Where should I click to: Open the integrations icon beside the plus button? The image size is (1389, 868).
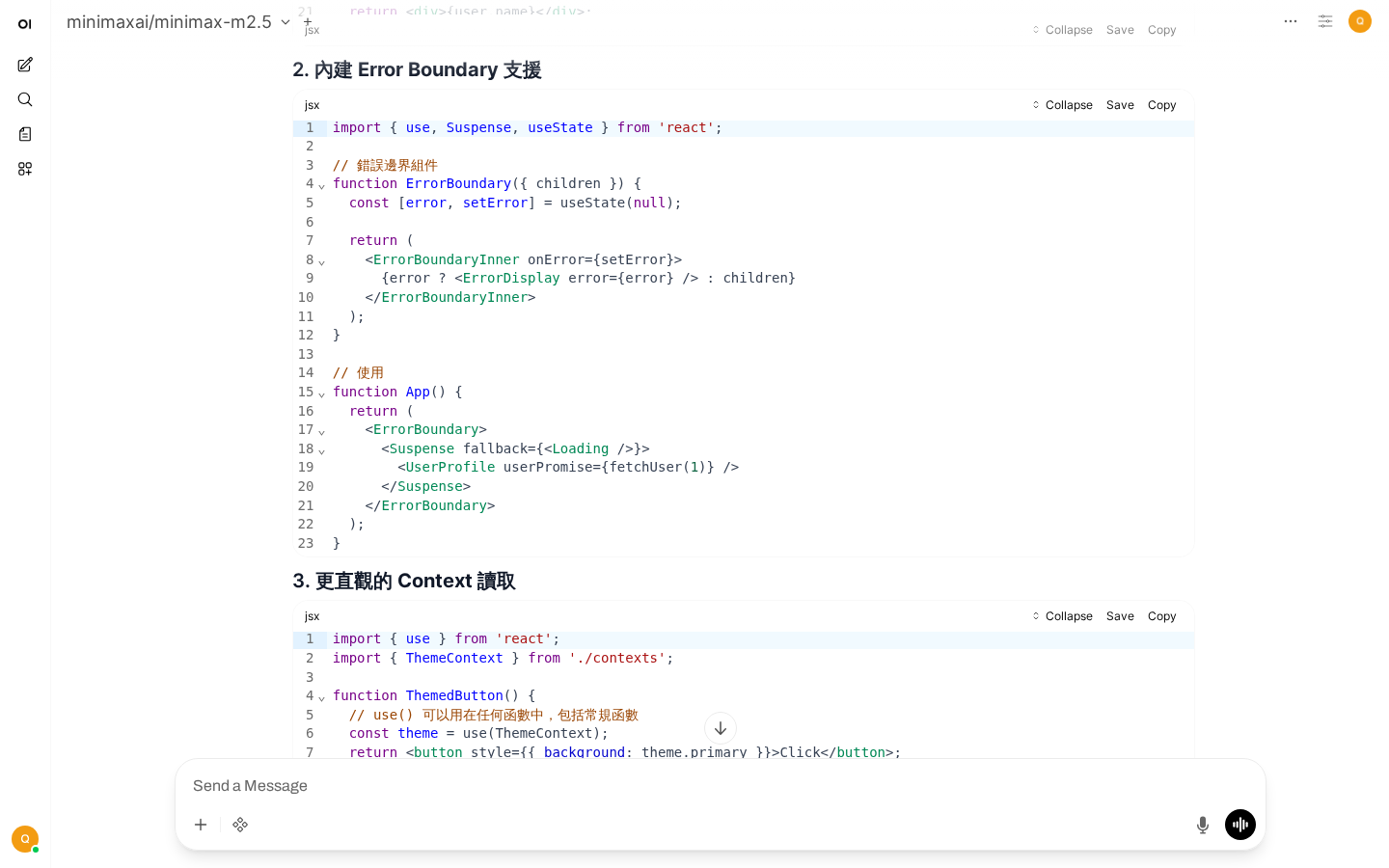(240, 825)
